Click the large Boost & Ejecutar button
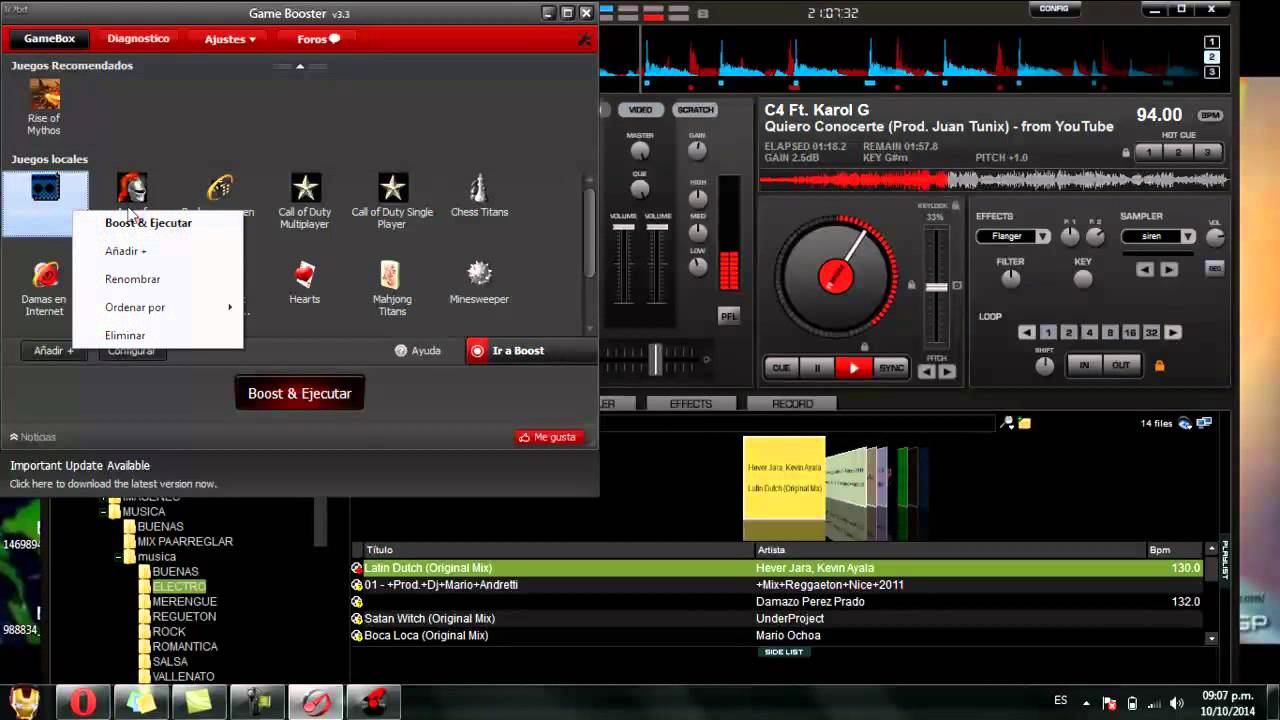This screenshot has height=720, width=1280. (299, 393)
